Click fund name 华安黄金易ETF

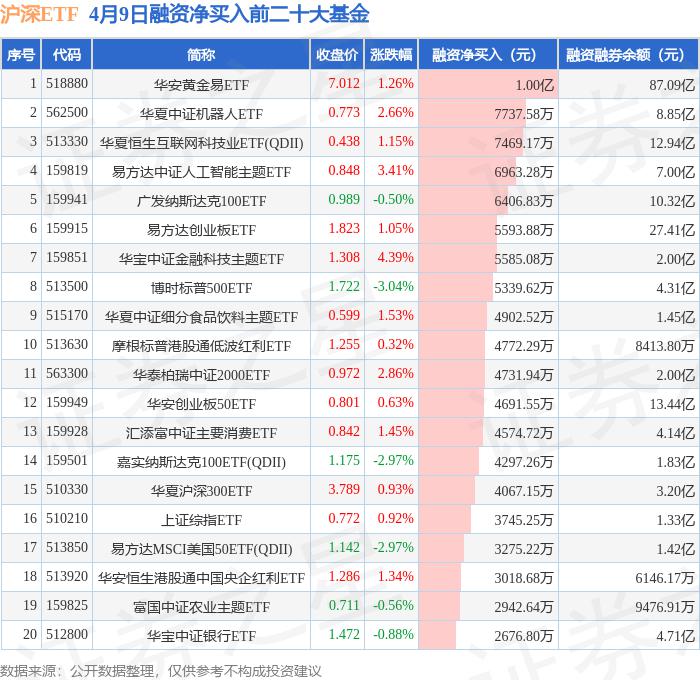point(201,84)
